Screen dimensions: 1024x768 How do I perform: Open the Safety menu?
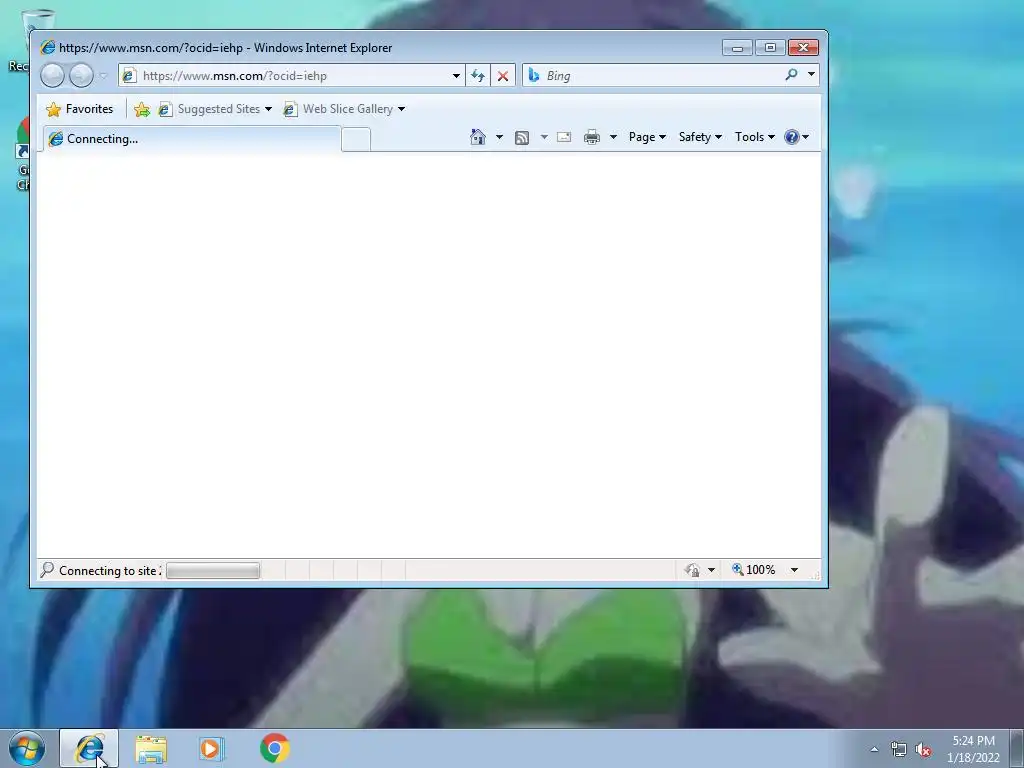[700, 137]
